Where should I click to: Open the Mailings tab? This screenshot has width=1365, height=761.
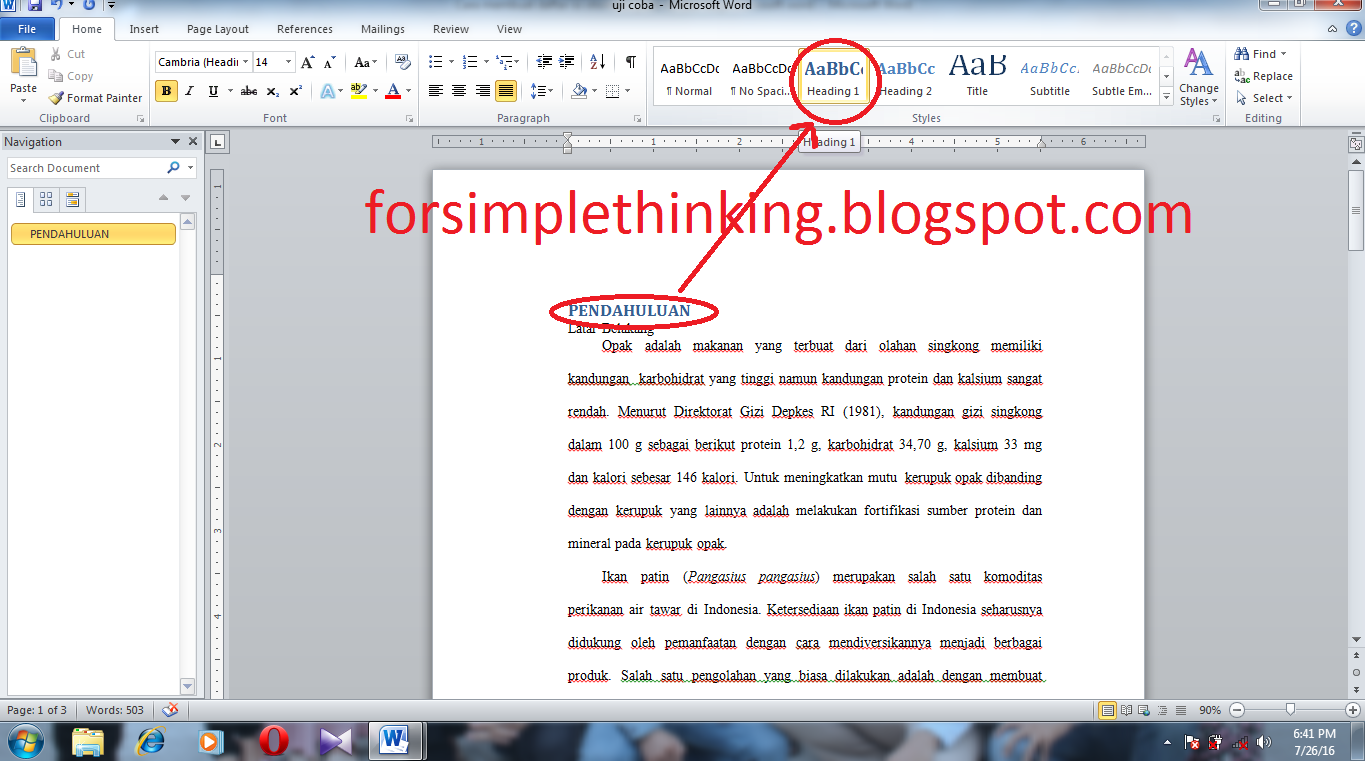(382, 29)
